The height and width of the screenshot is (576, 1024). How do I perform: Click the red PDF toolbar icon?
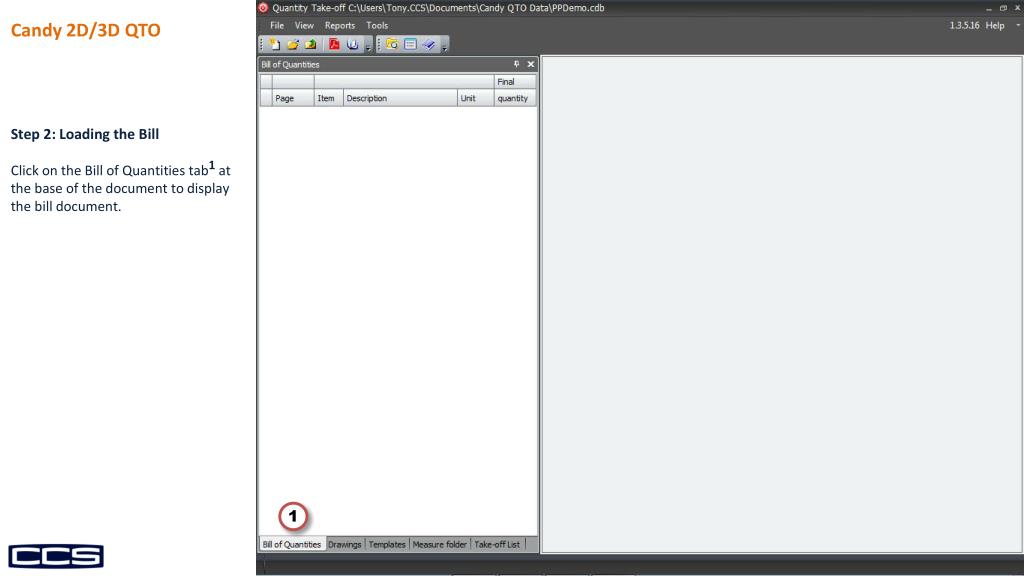pos(334,44)
